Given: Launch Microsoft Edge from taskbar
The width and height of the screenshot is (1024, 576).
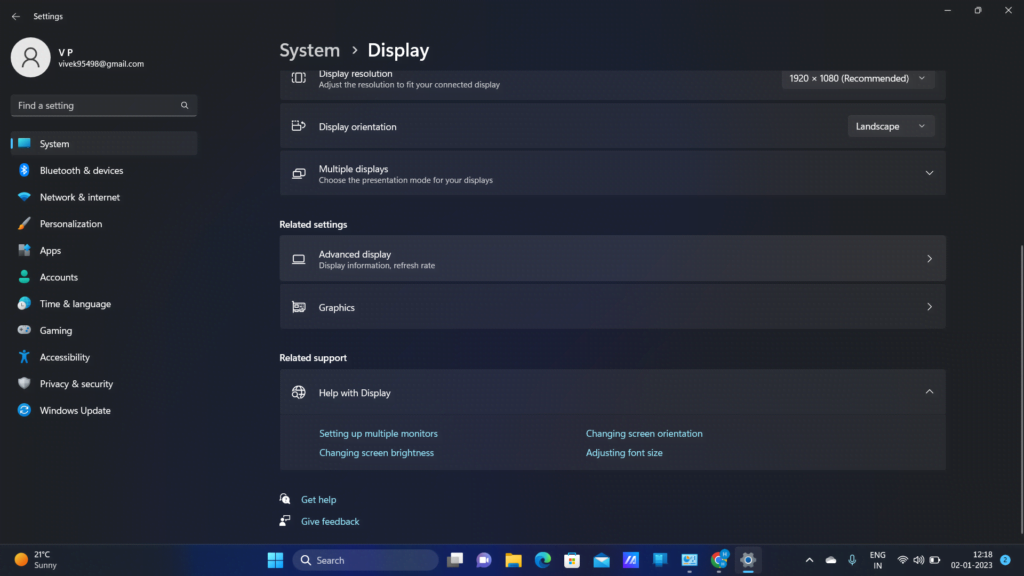Looking at the screenshot, I should pyautogui.click(x=543, y=560).
